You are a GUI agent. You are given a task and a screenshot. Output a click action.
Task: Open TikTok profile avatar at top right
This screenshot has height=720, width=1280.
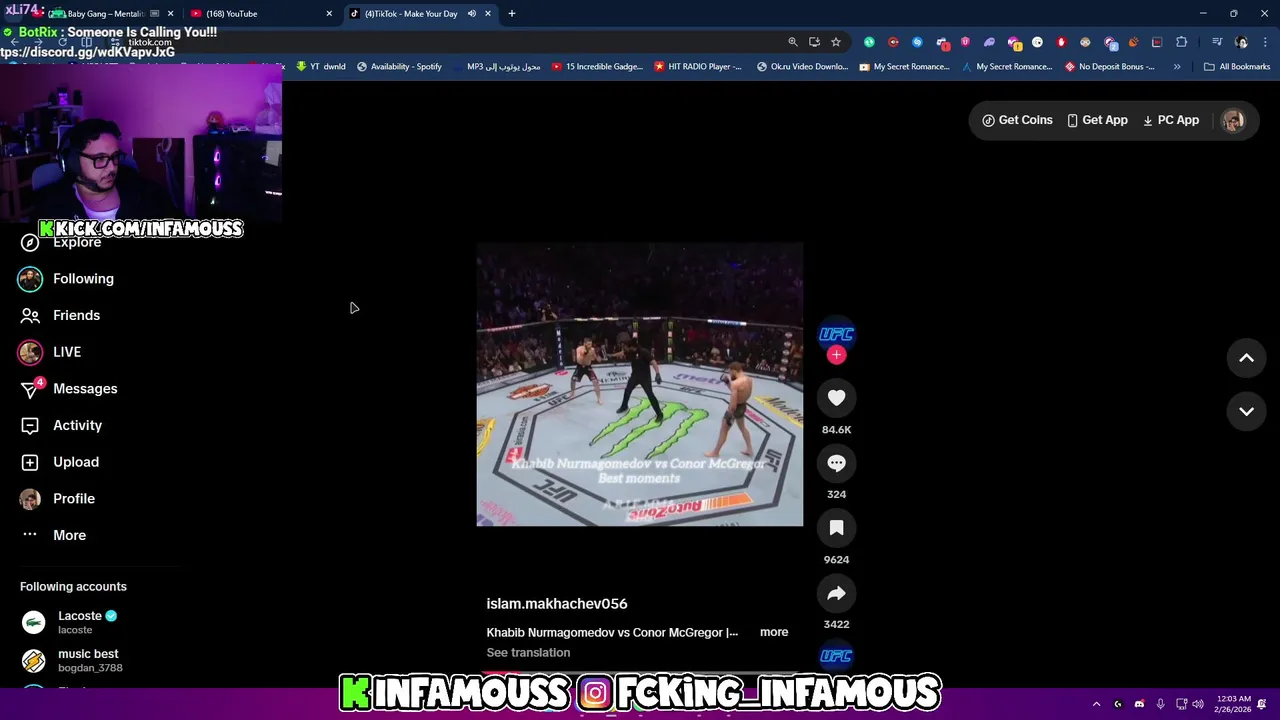(x=1233, y=120)
